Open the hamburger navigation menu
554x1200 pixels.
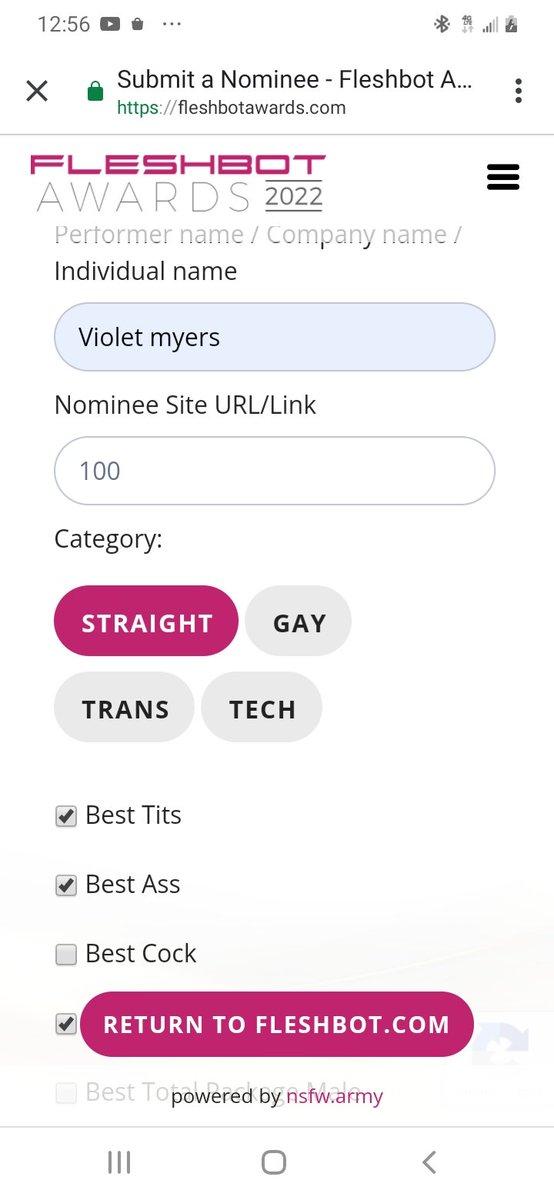click(x=502, y=177)
